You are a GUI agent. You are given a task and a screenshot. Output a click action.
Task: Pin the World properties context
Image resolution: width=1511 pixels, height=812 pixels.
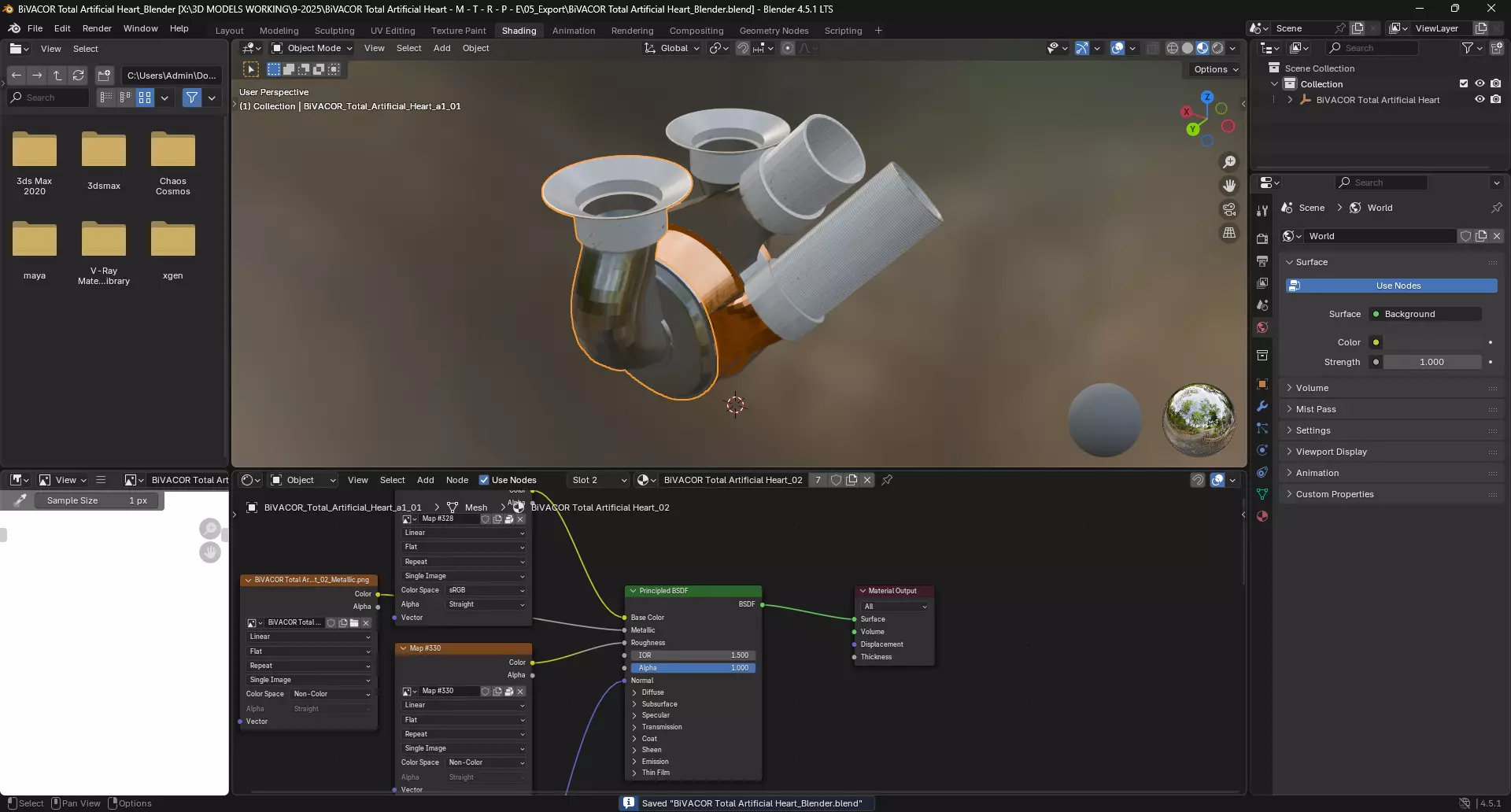(x=1496, y=208)
